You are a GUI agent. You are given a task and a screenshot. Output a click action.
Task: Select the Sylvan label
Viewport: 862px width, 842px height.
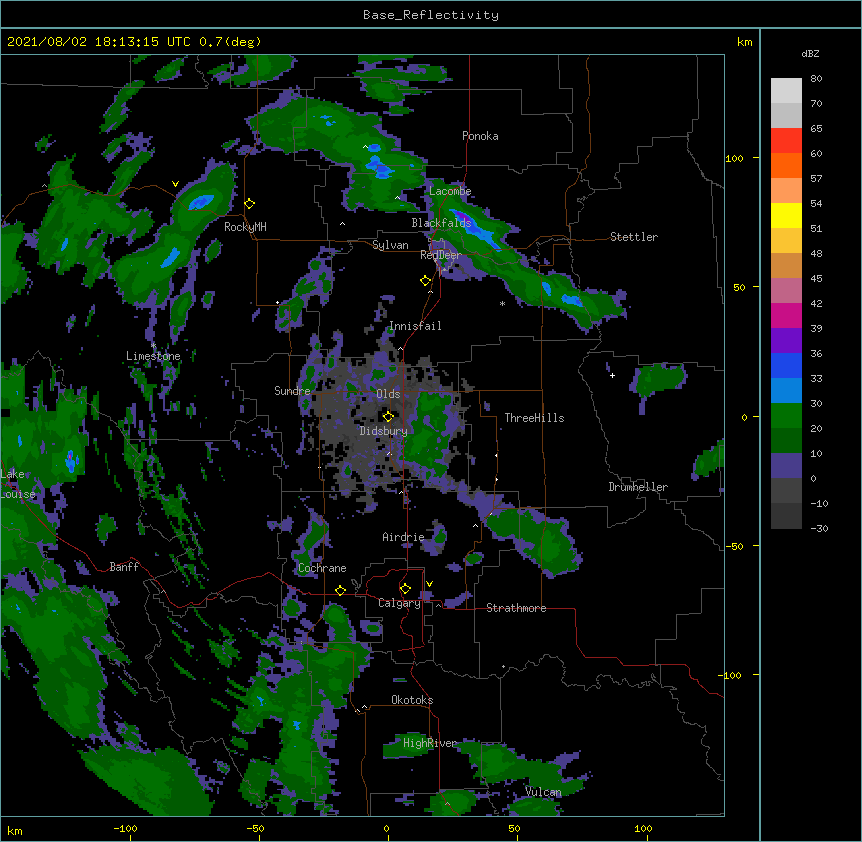tap(390, 245)
